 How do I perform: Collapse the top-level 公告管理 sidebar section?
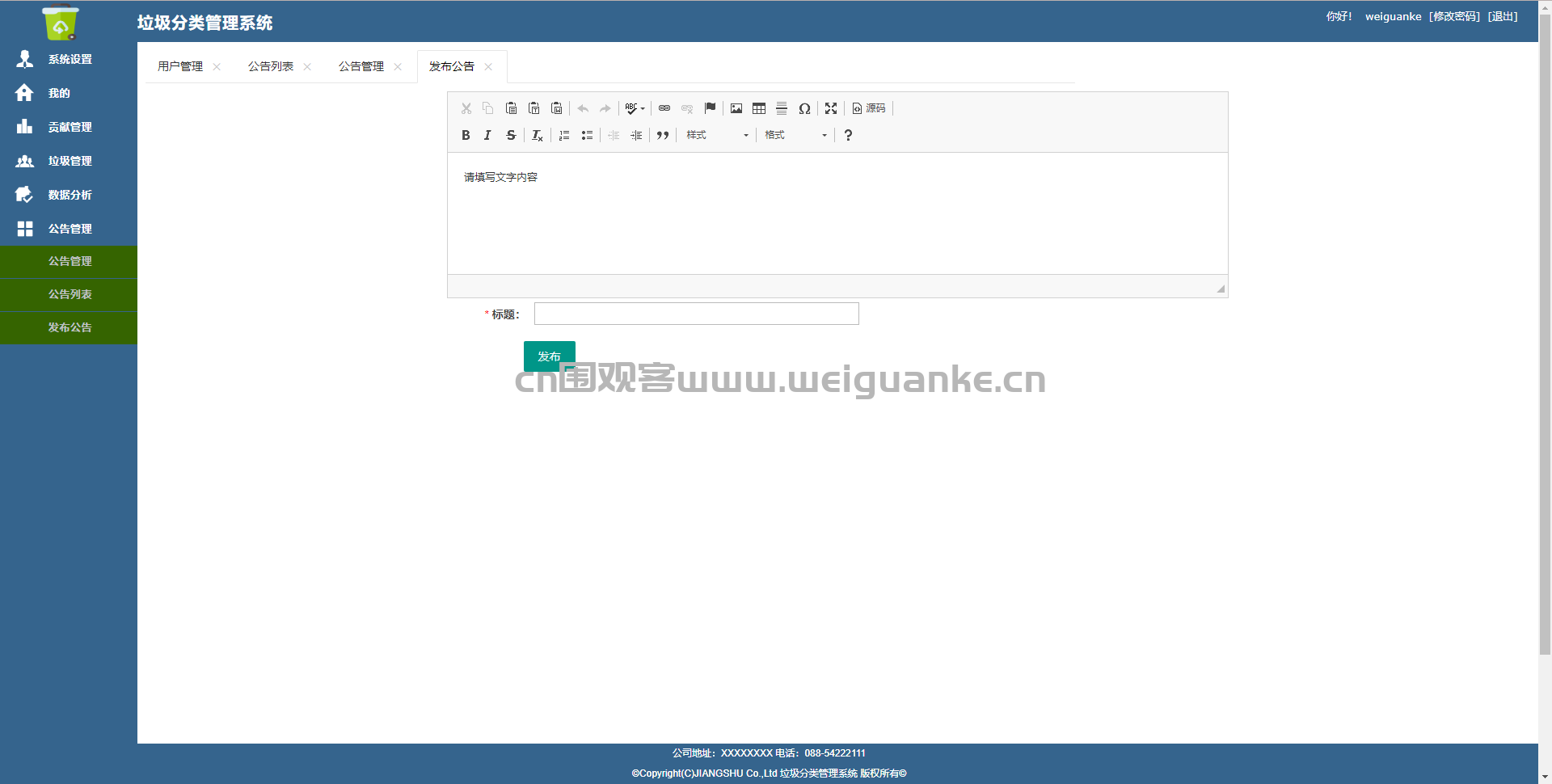pyautogui.click(x=69, y=229)
